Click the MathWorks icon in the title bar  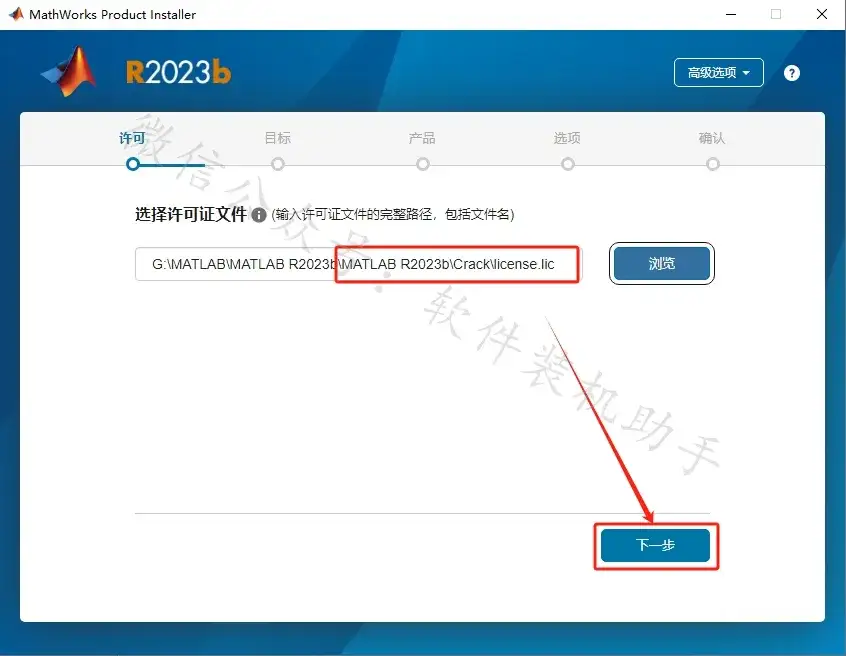[x=16, y=14]
